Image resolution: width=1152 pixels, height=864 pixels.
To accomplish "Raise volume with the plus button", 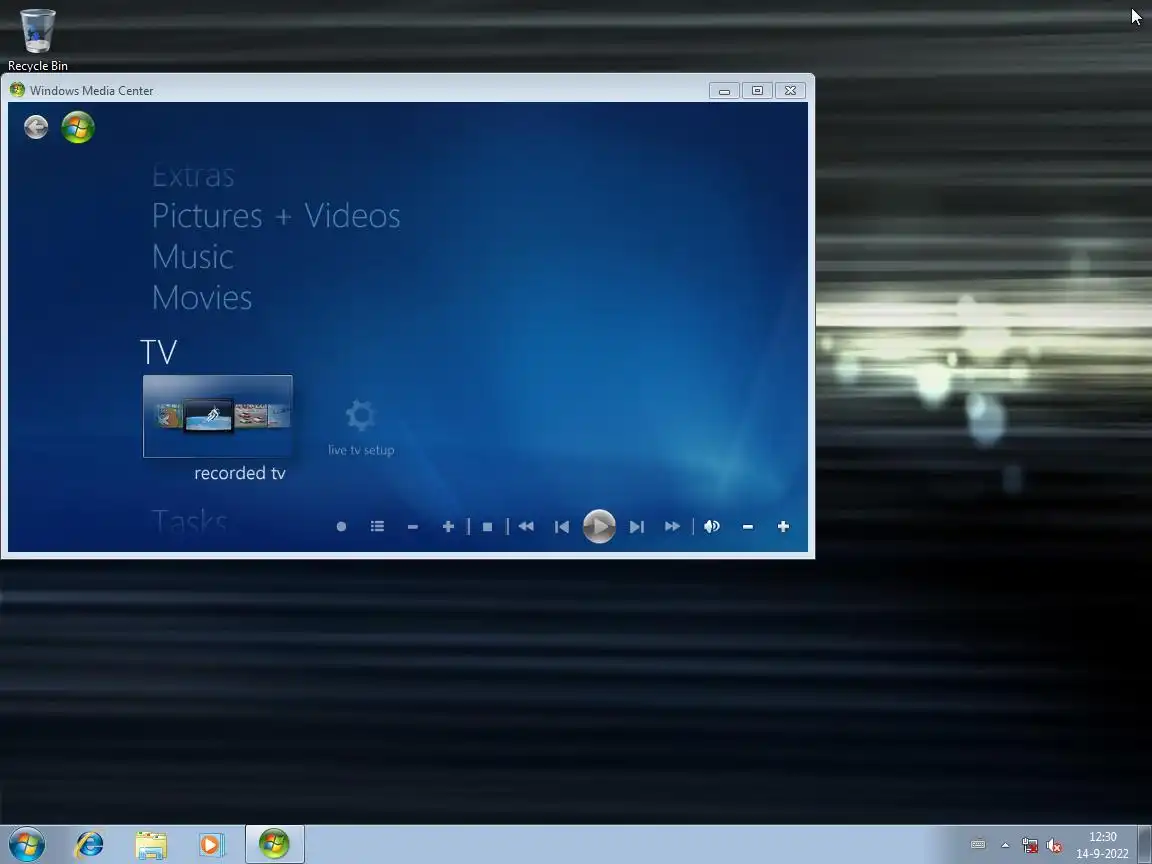I will pyautogui.click(x=783, y=526).
